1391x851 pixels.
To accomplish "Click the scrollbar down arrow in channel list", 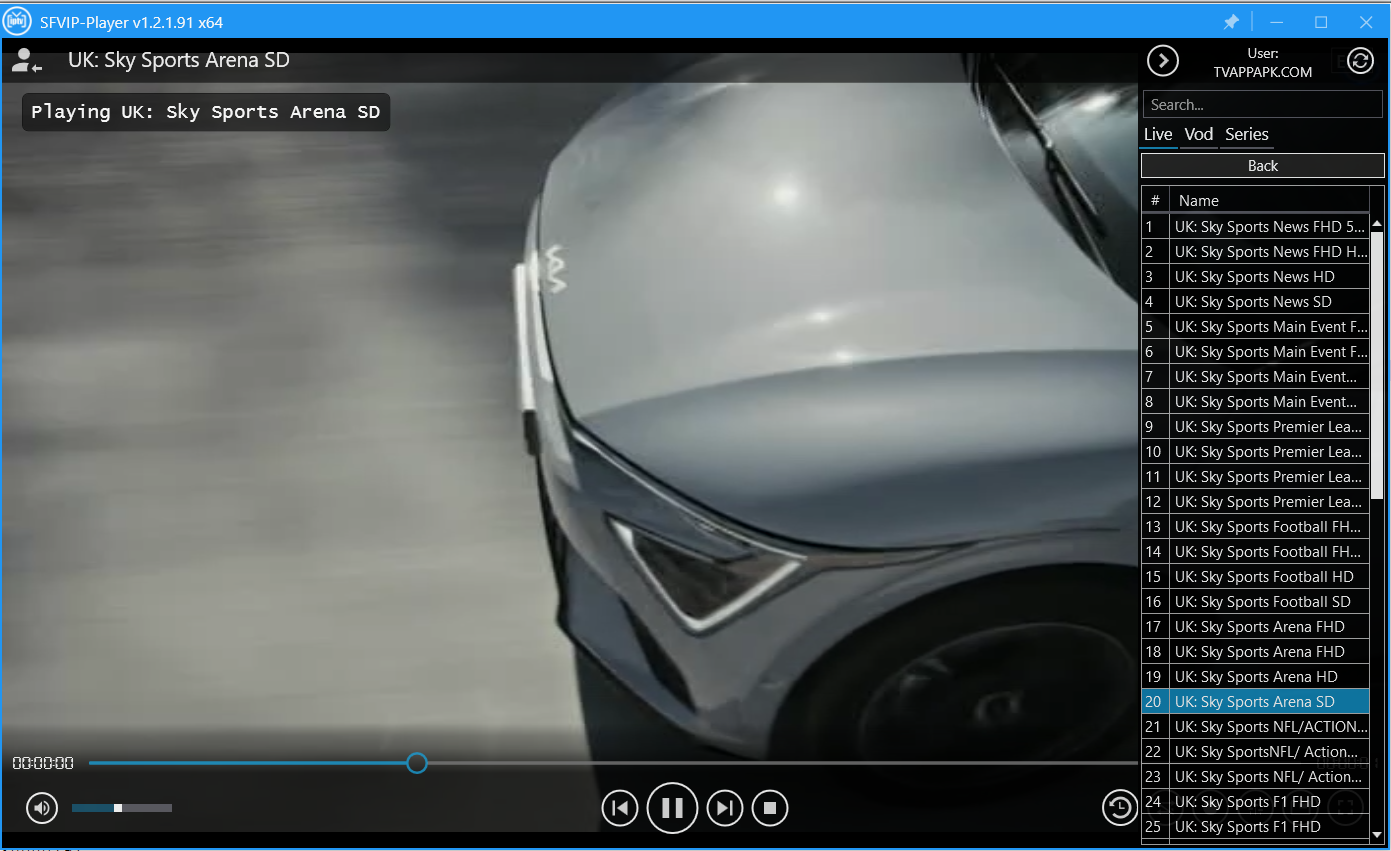I will [1377, 834].
